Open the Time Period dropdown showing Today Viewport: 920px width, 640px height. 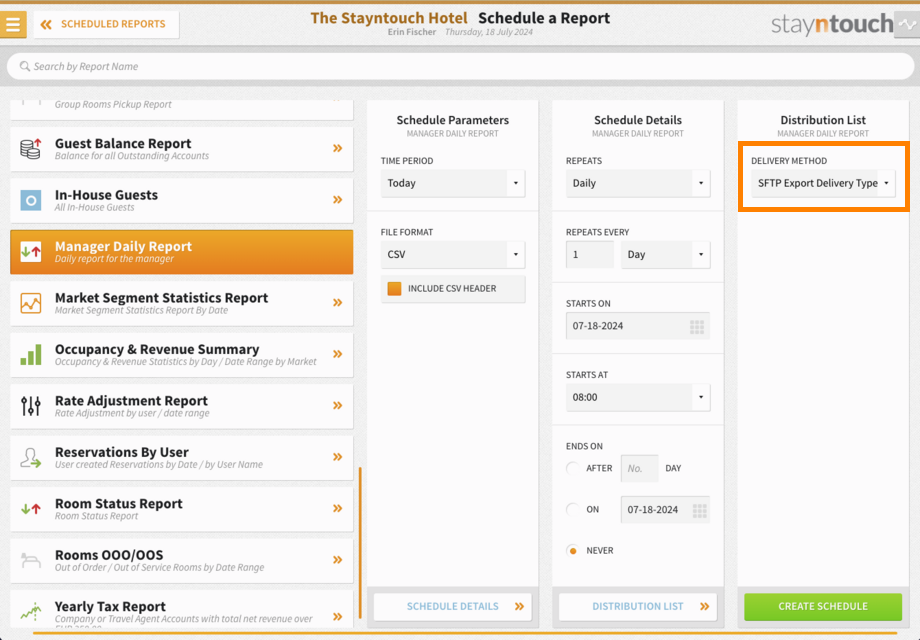[x=453, y=183]
